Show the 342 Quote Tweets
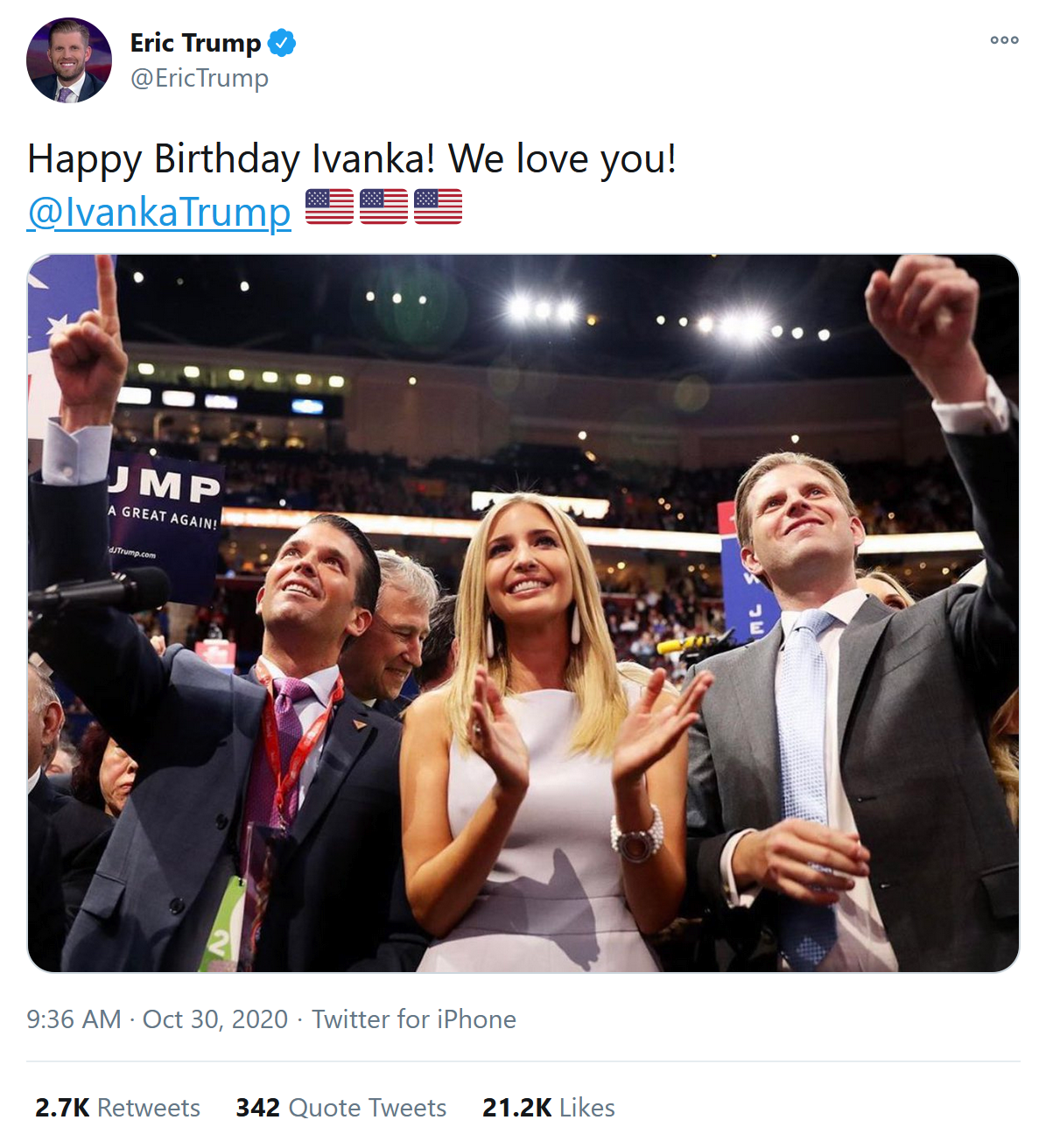Screen dimensions: 1046x1148 click(340, 1108)
